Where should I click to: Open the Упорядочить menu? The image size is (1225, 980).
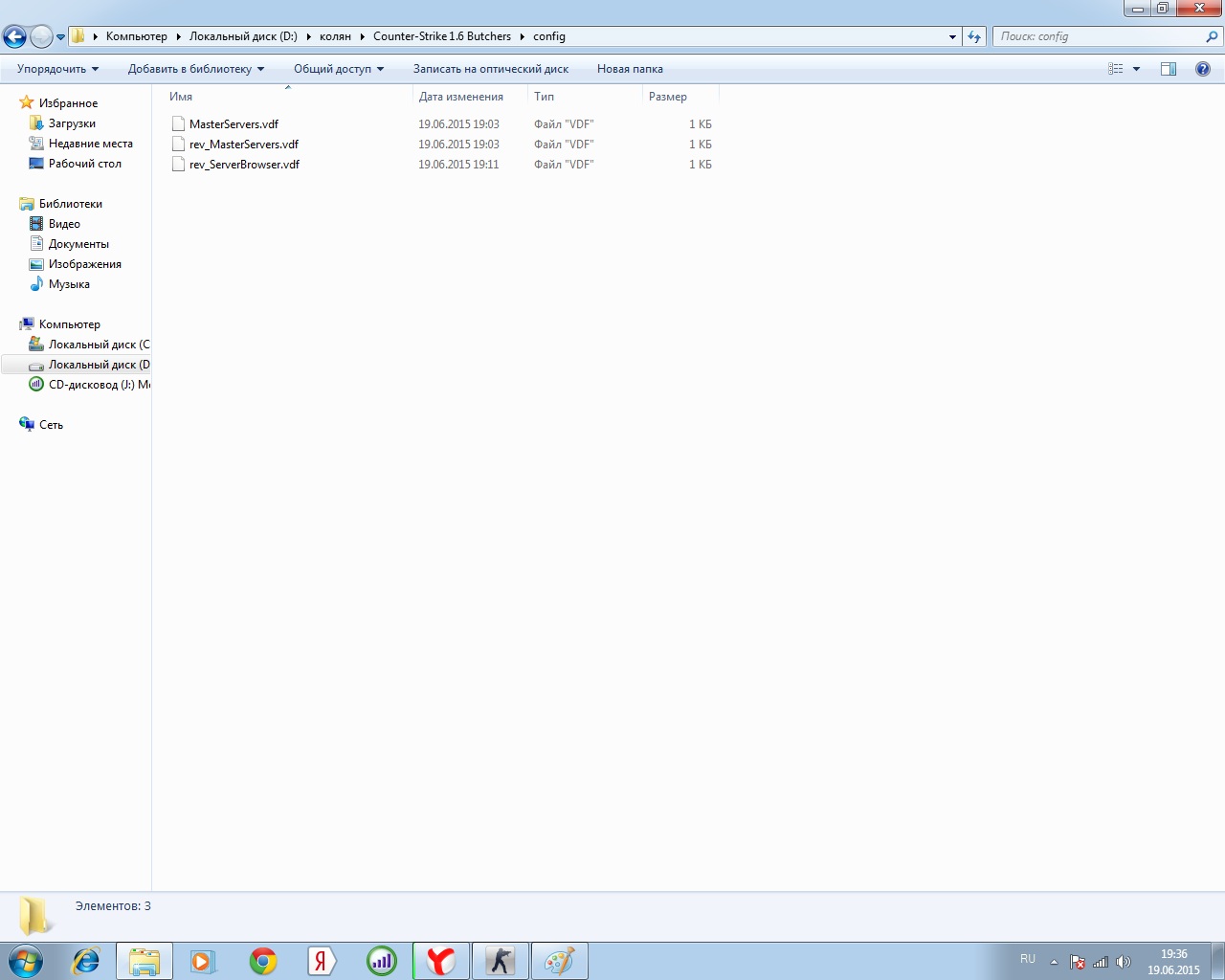click(57, 69)
